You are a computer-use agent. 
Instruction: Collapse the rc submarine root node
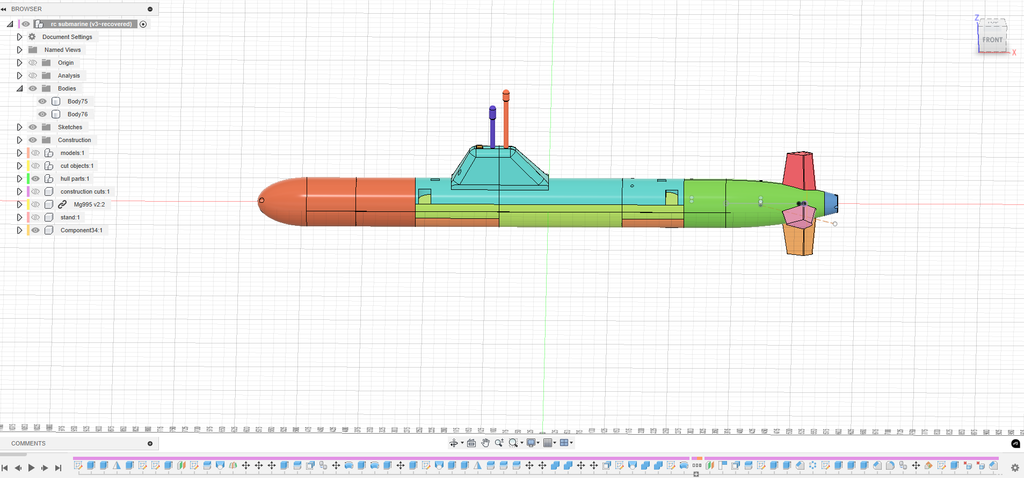point(10,24)
